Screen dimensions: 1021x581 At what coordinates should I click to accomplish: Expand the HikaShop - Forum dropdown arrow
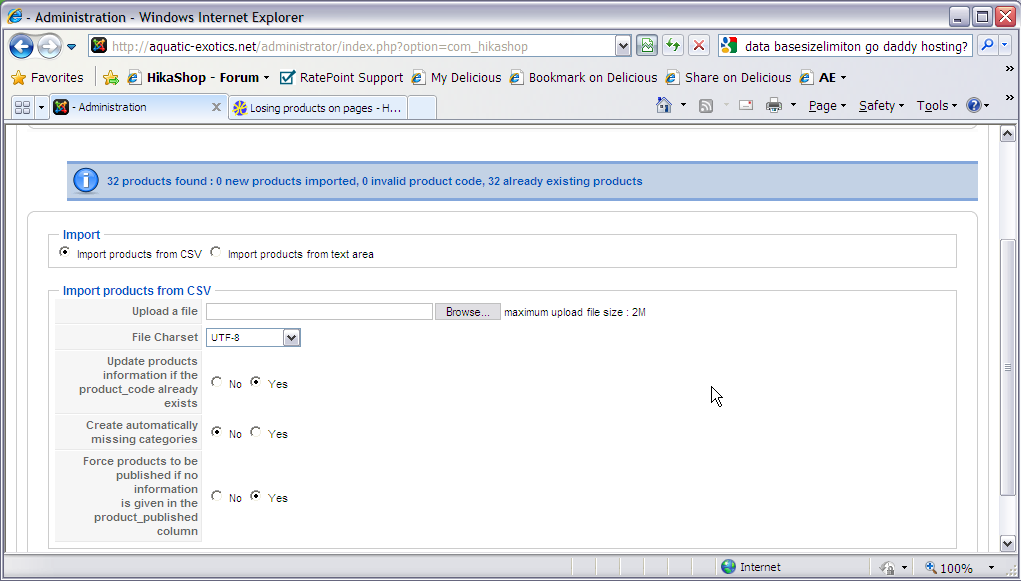point(266,78)
